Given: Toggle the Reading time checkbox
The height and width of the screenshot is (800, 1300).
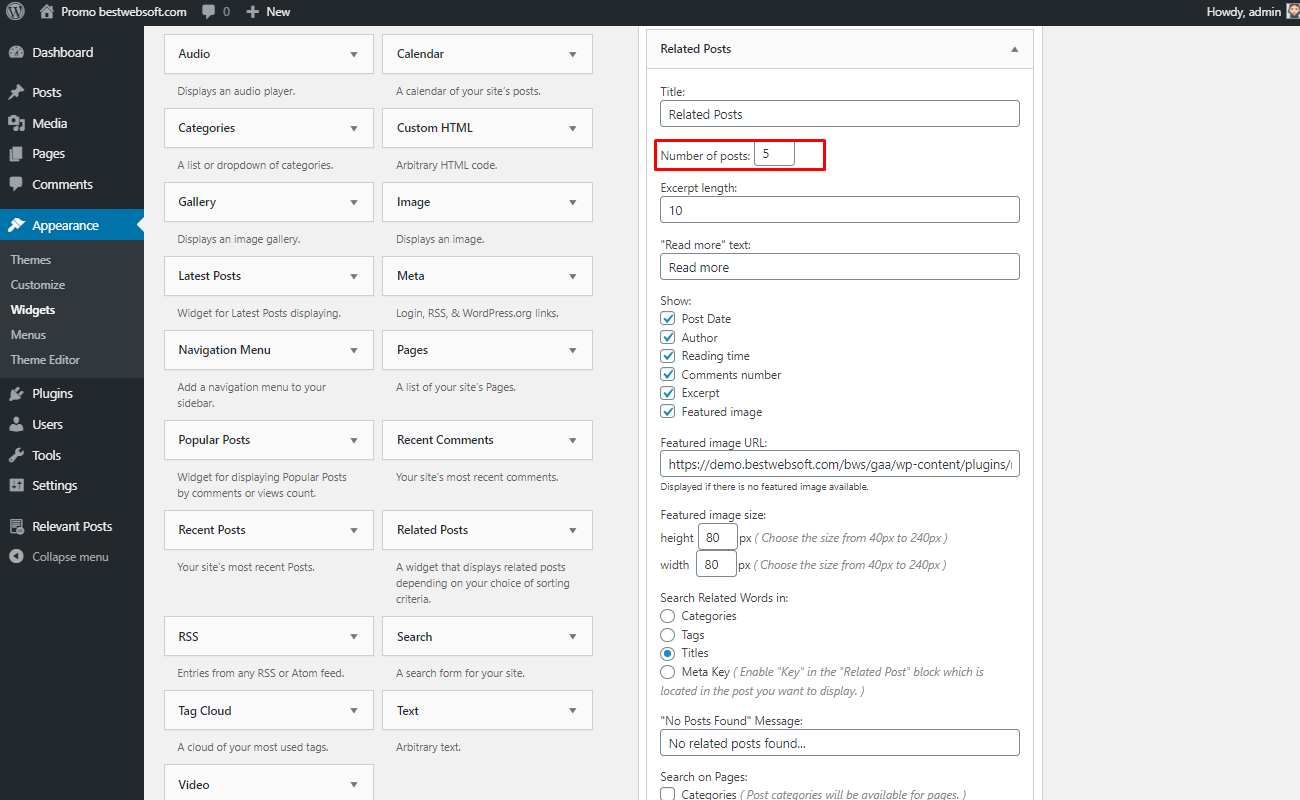Looking at the screenshot, I should coord(668,356).
